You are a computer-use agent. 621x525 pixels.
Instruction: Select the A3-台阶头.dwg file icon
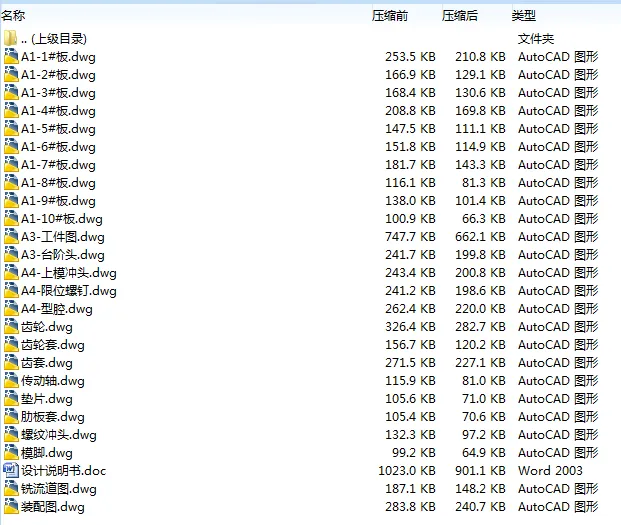[11, 255]
